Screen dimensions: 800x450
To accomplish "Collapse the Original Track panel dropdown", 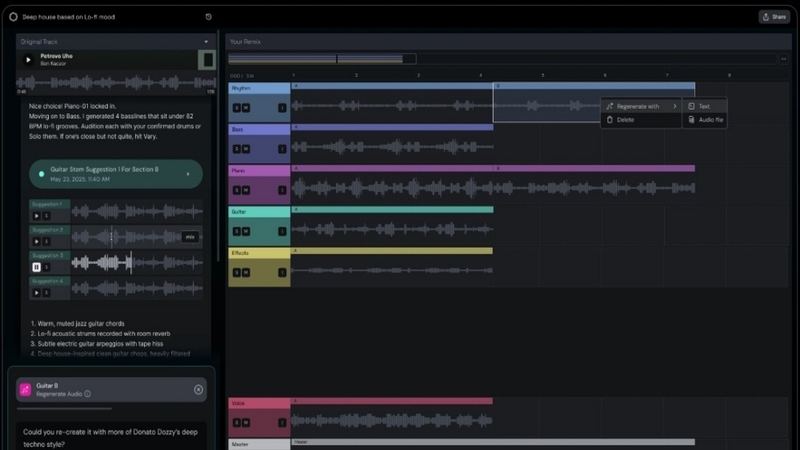I will (x=206, y=42).
